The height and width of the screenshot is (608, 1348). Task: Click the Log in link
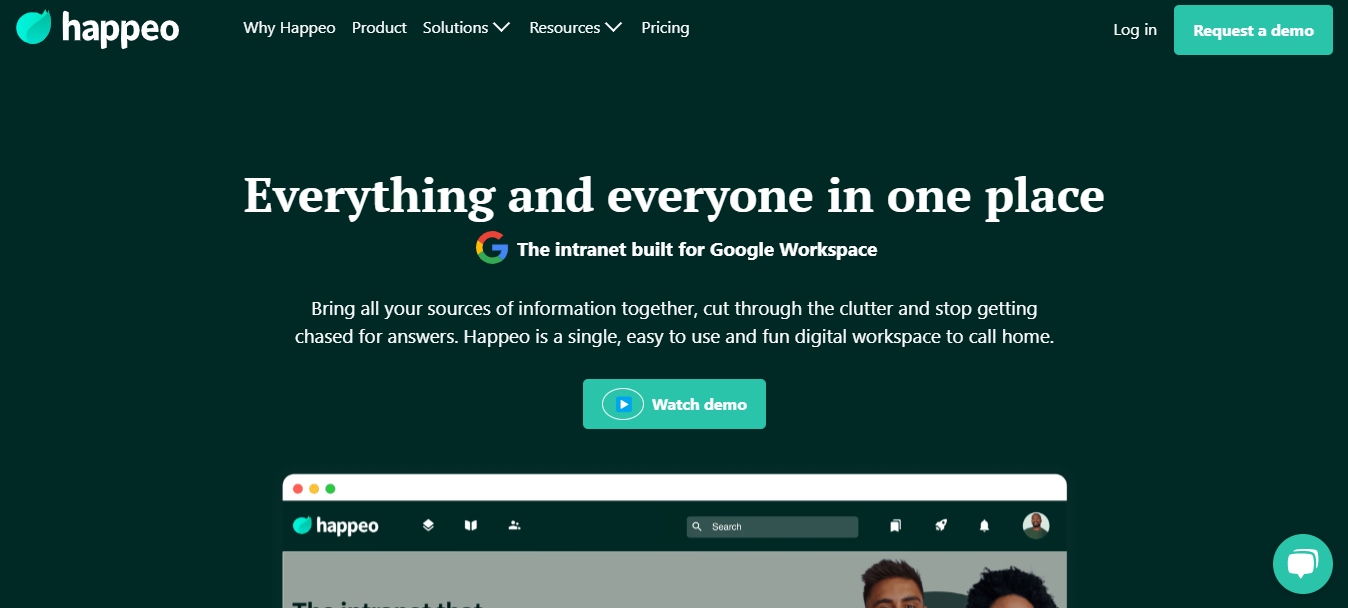(x=1135, y=30)
